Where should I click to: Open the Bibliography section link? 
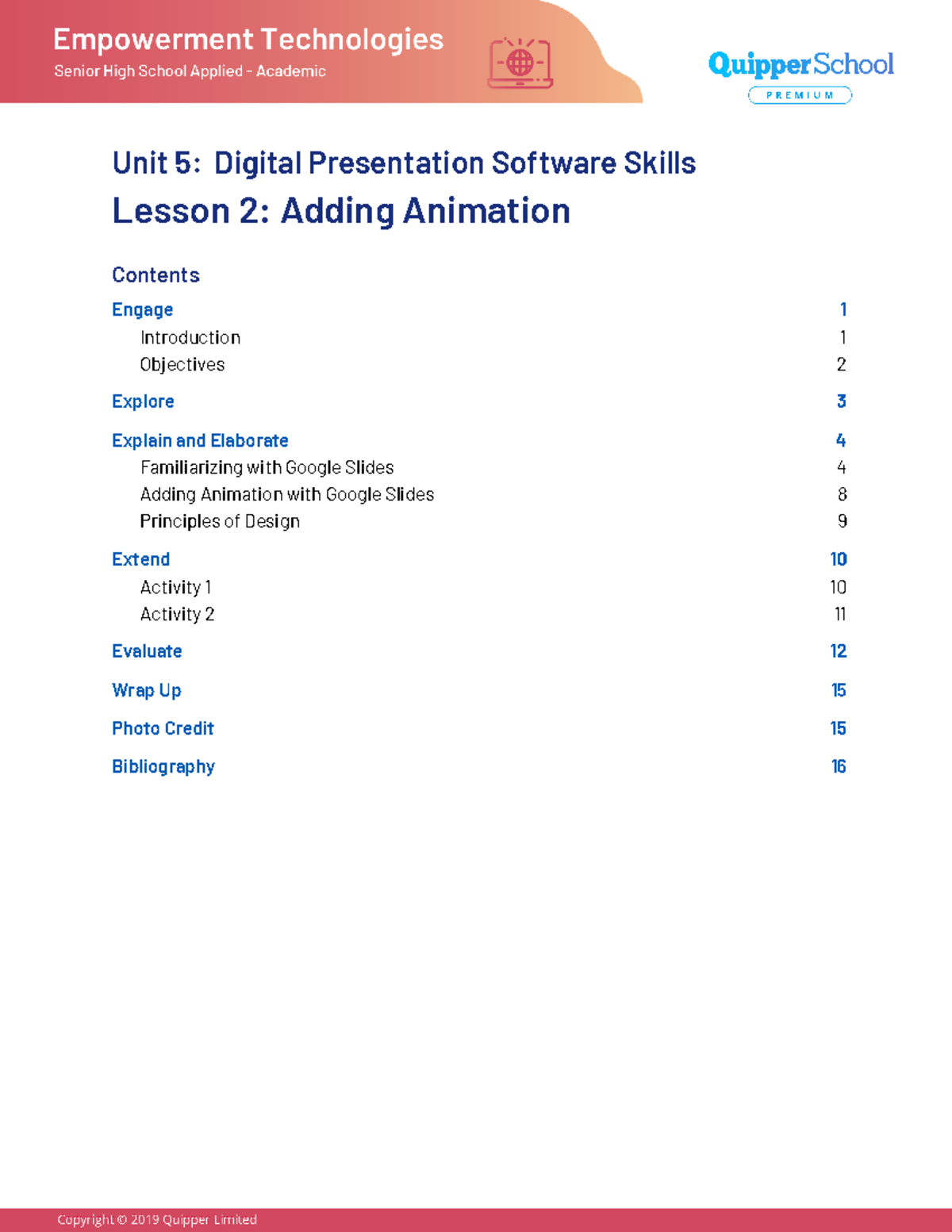coord(164,766)
